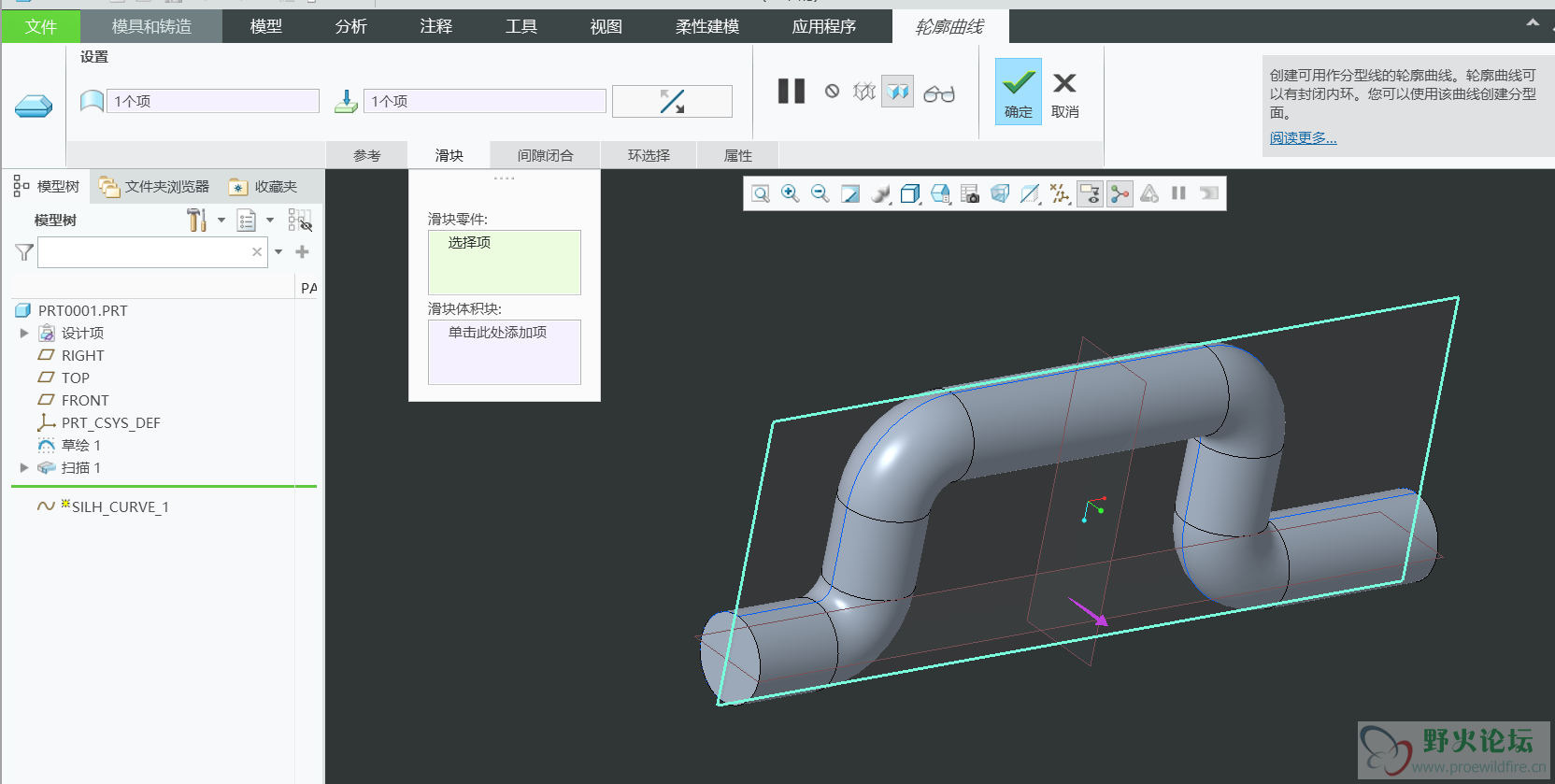The height and width of the screenshot is (784, 1555).
Task: Open the saved orientations cube icon
Action: [x=940, y=193]
